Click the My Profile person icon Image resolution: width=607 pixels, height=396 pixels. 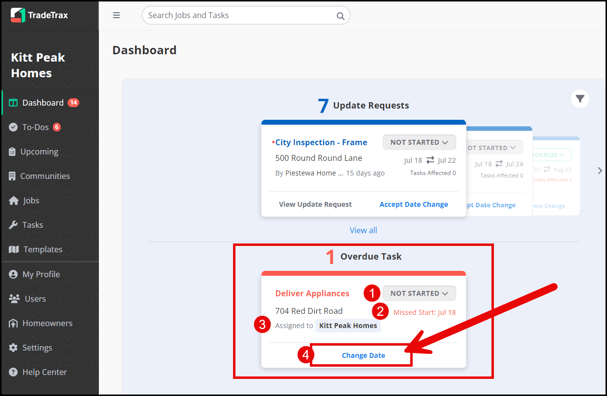coord(13,274)
